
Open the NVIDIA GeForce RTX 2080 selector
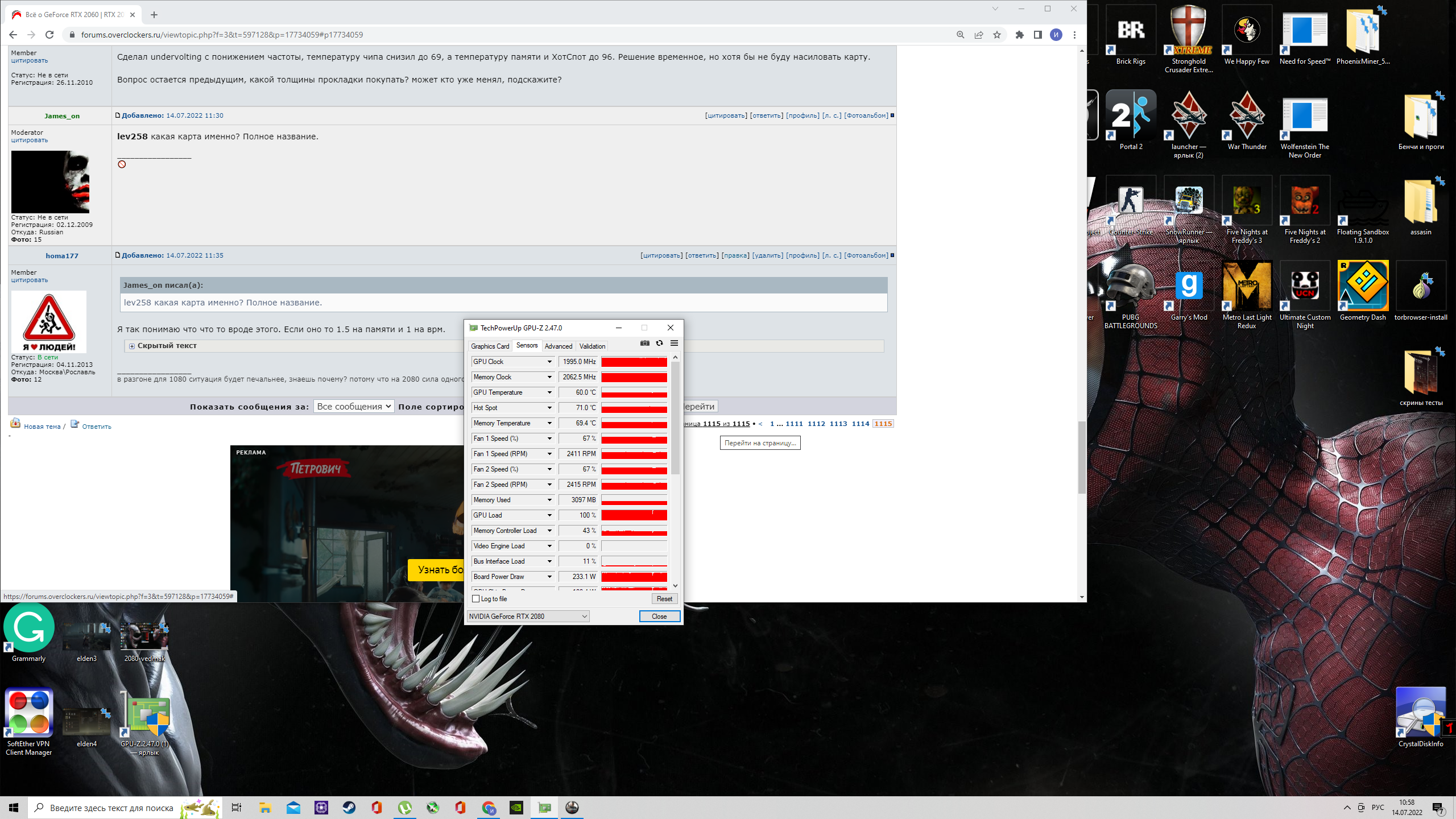click(x=527, y=617)
